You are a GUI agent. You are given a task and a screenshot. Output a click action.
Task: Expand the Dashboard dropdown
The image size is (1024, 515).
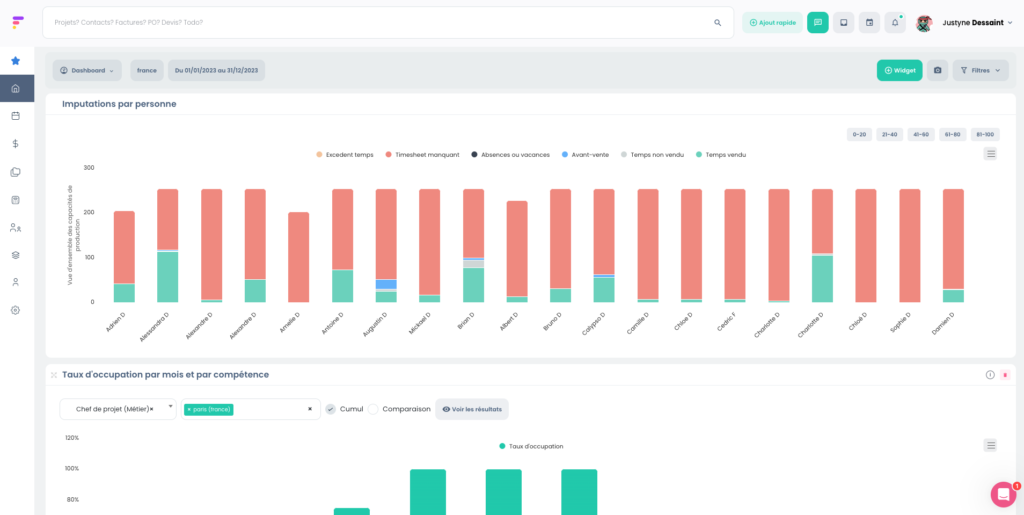(87, 70)
